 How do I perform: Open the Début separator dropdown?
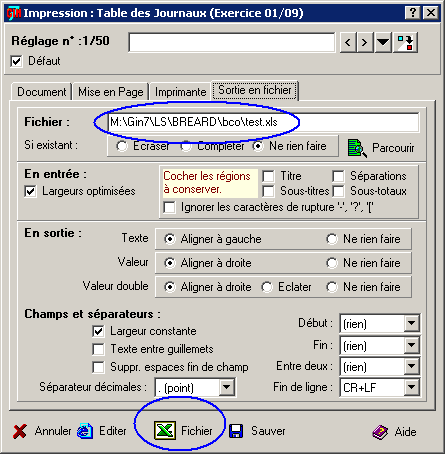click(412, 323)
